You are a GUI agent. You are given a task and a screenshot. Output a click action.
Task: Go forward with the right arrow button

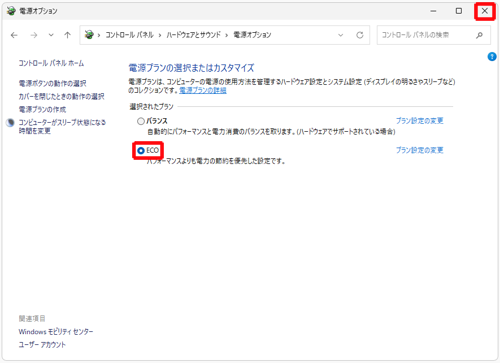34,35
